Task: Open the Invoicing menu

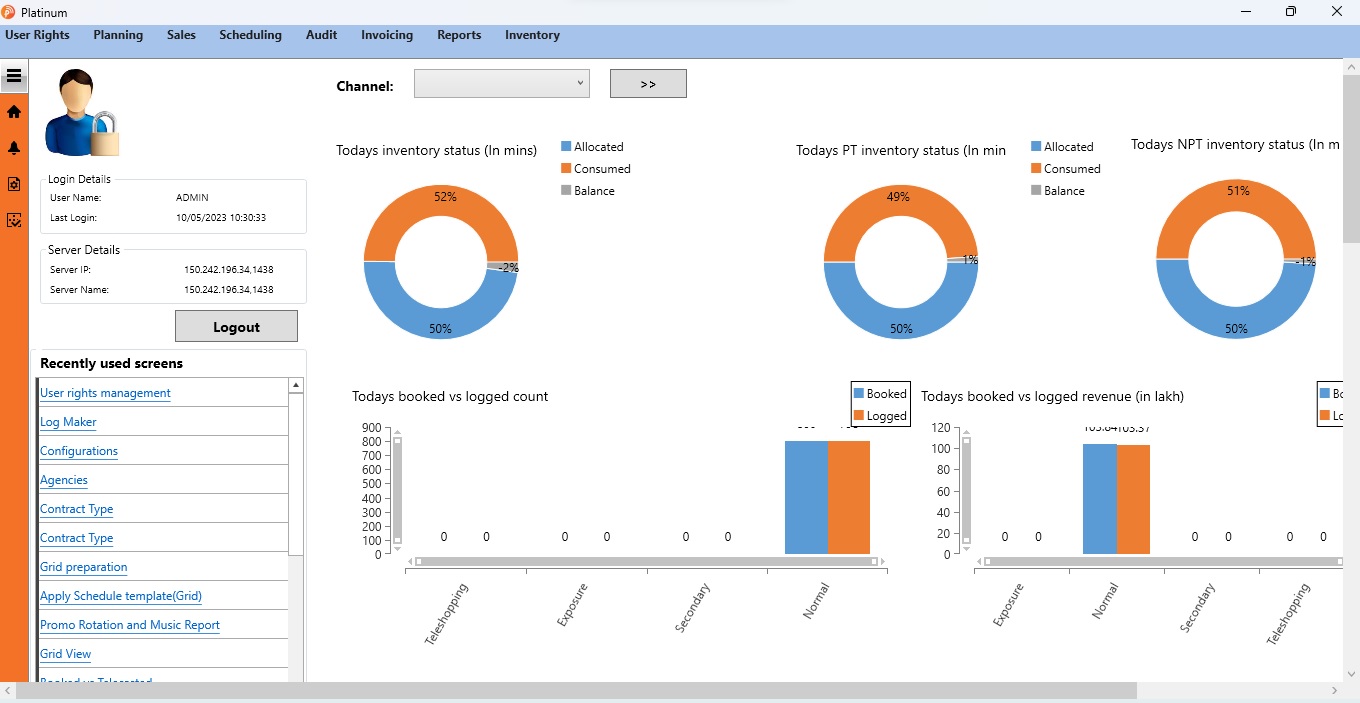Action: (387, 35)
